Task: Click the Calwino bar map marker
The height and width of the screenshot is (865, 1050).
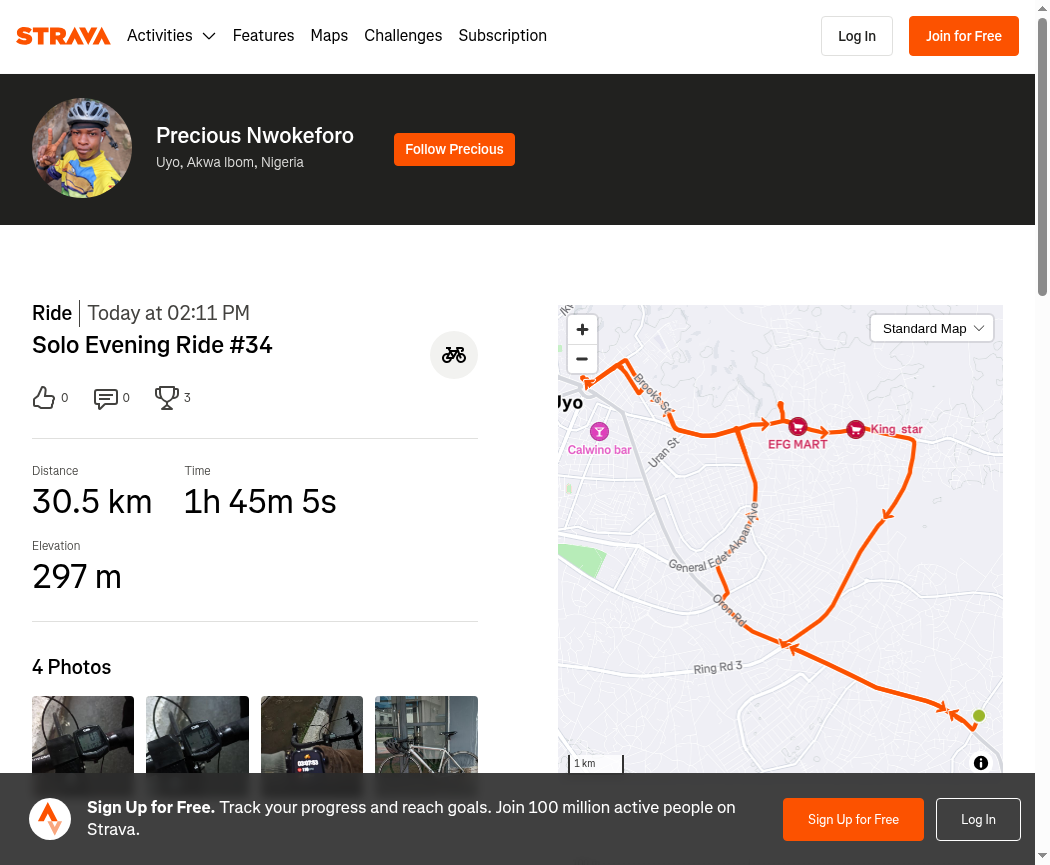Action: 599,432
